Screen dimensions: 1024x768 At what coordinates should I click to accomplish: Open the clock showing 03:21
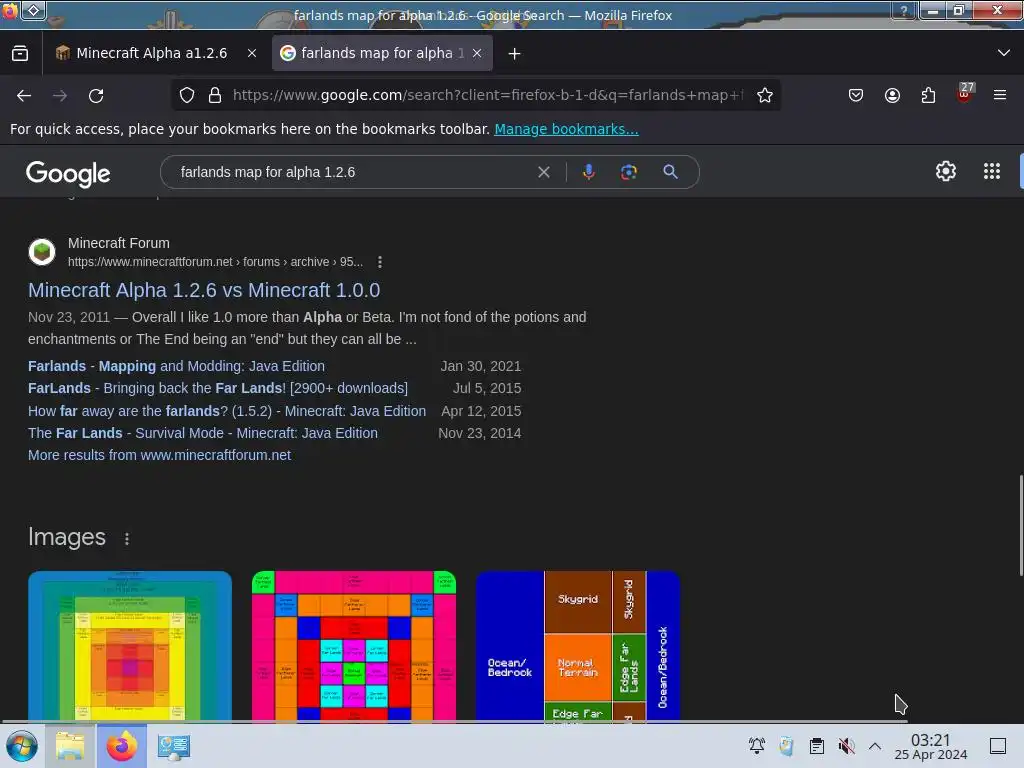click(x=931, y=746)
